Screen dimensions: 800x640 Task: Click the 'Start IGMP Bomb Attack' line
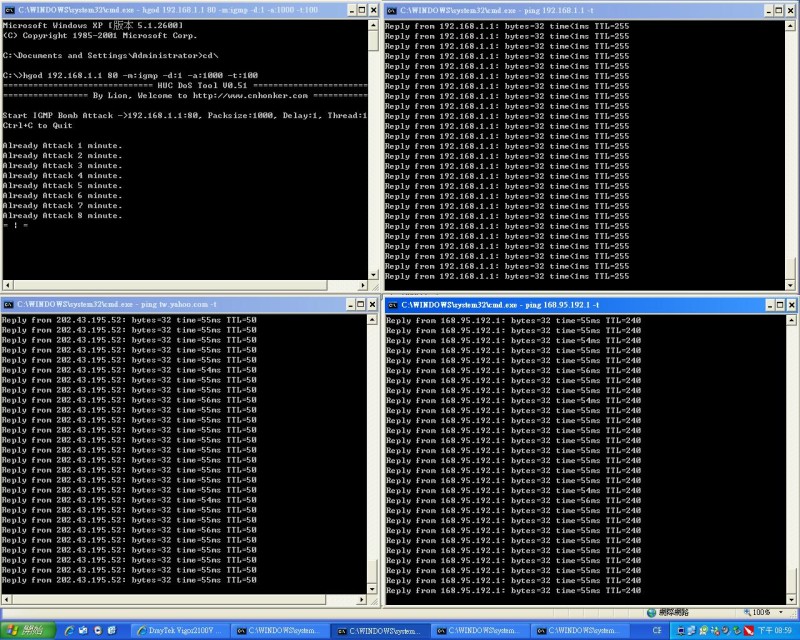tap(185, 115)
